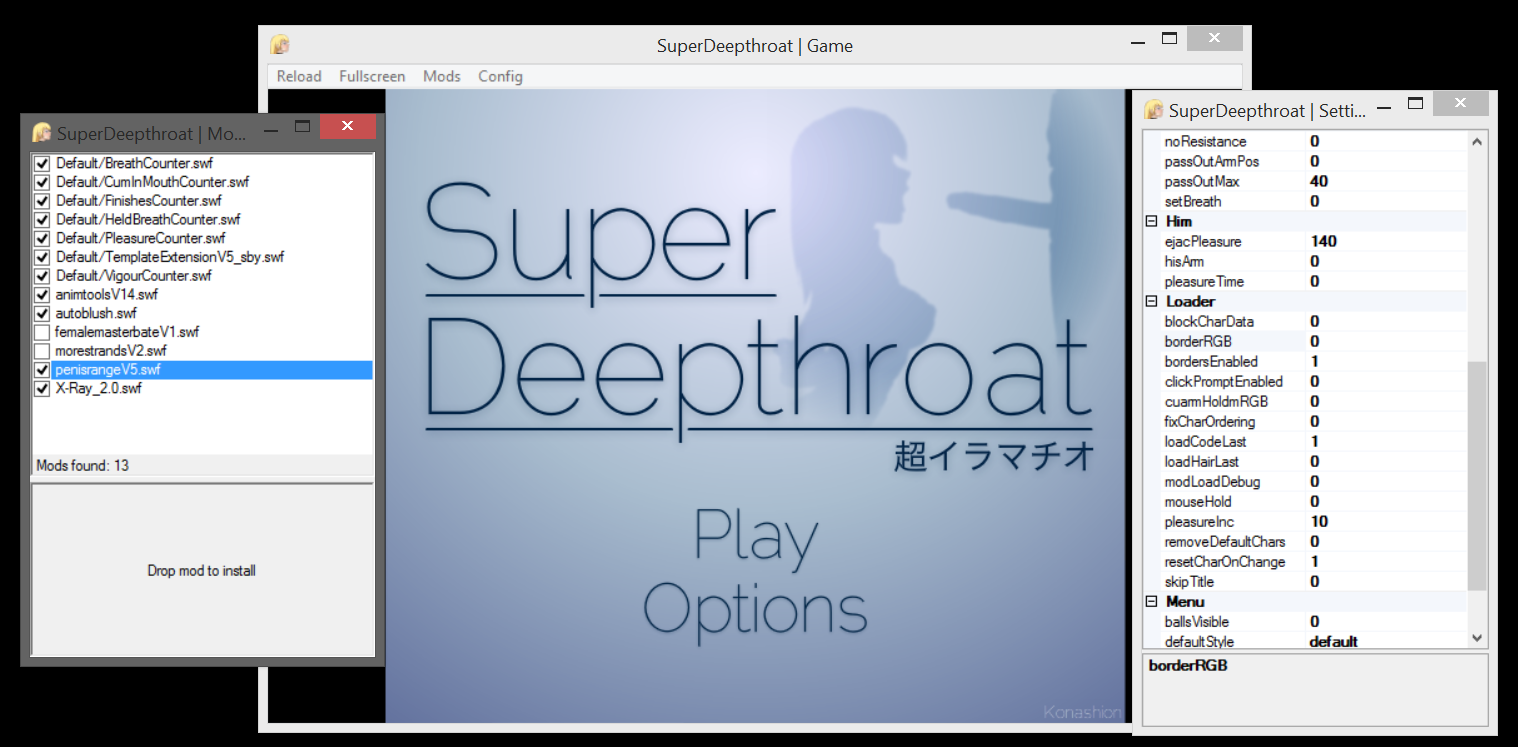This screenshot has height=747, width=1518.
Task: Click the Settings list scroll down arrow
Action: click(x=1477, y=637)
